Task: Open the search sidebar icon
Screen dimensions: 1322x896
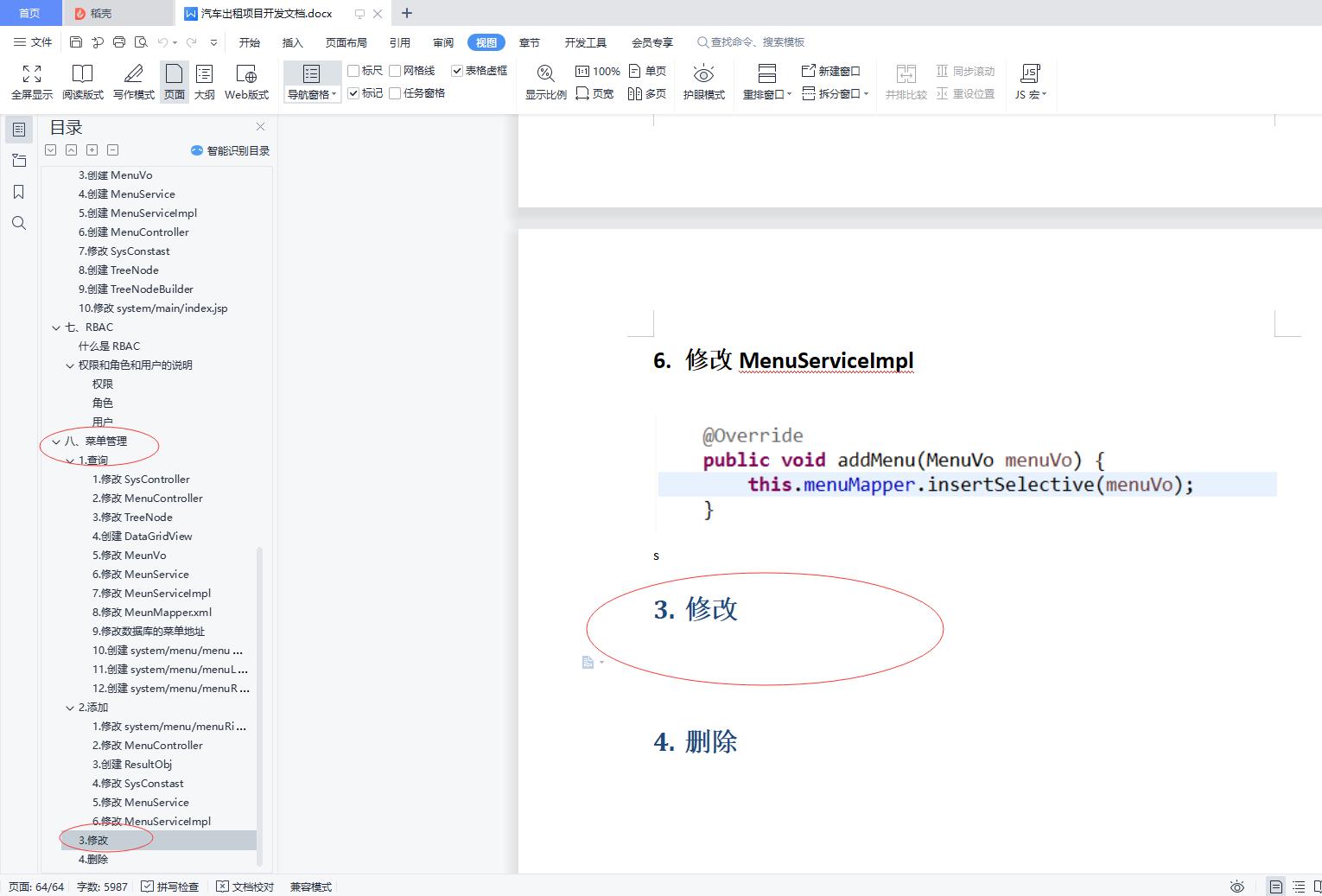Action: [x=18, y=223]
